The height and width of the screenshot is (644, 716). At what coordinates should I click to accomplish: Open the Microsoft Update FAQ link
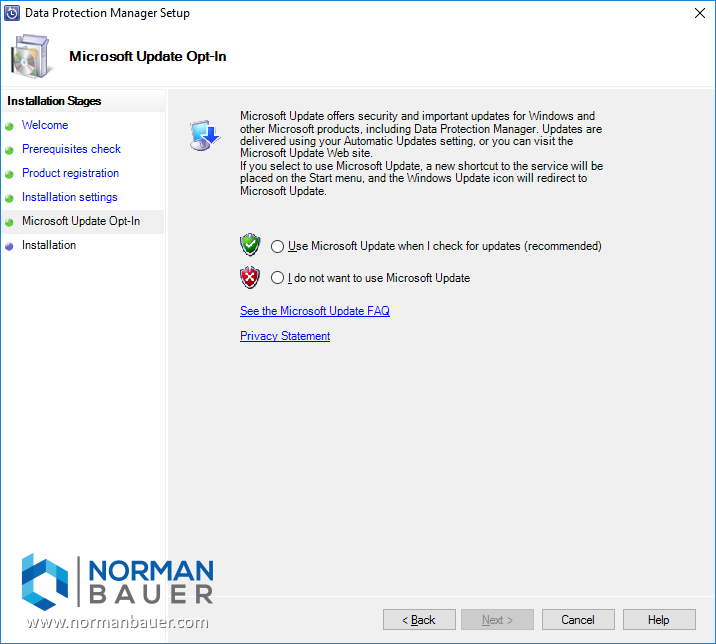pyautogui.click(x=315, y=311)
